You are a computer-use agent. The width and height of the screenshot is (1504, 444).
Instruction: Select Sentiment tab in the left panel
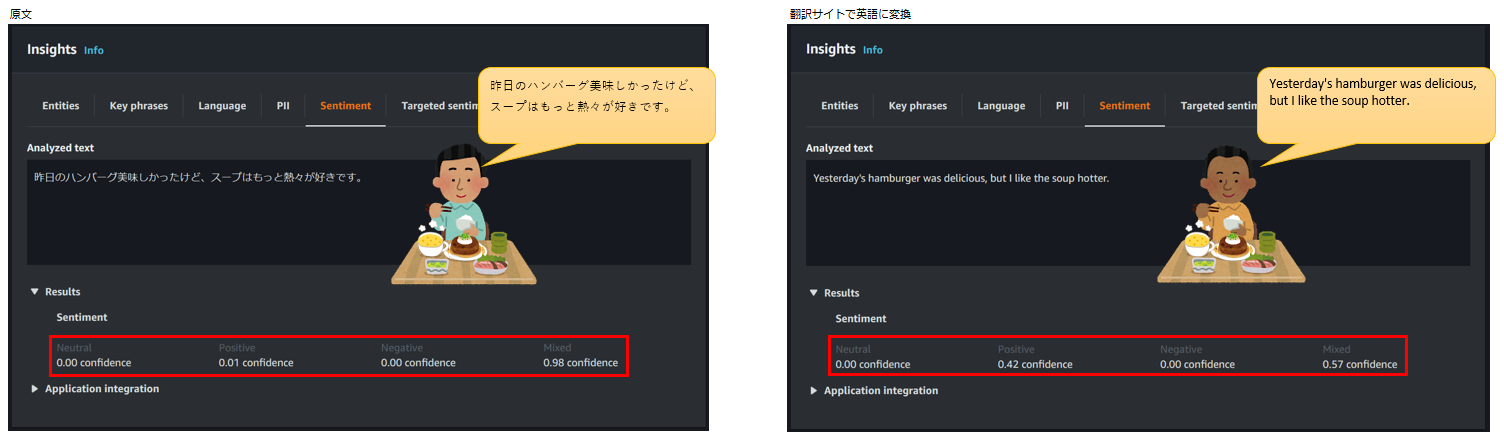coord(346,106)
